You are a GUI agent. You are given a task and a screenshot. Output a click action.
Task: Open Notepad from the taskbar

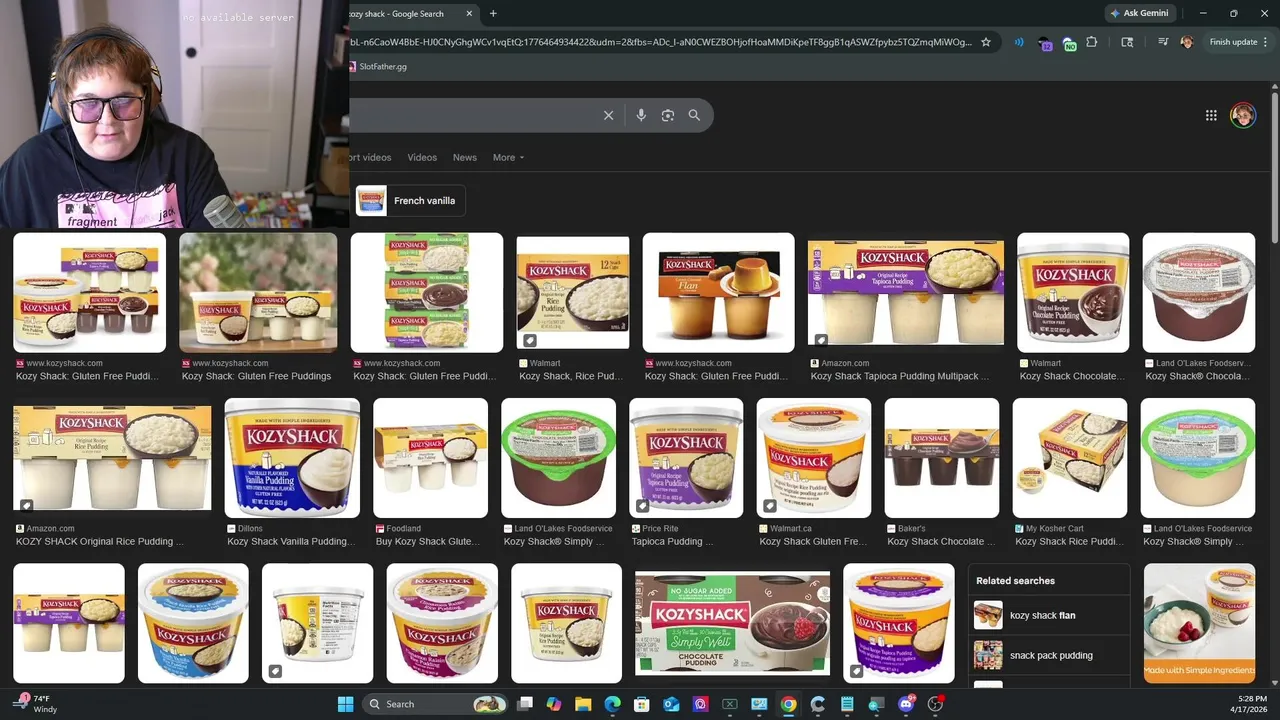point(847,704)
